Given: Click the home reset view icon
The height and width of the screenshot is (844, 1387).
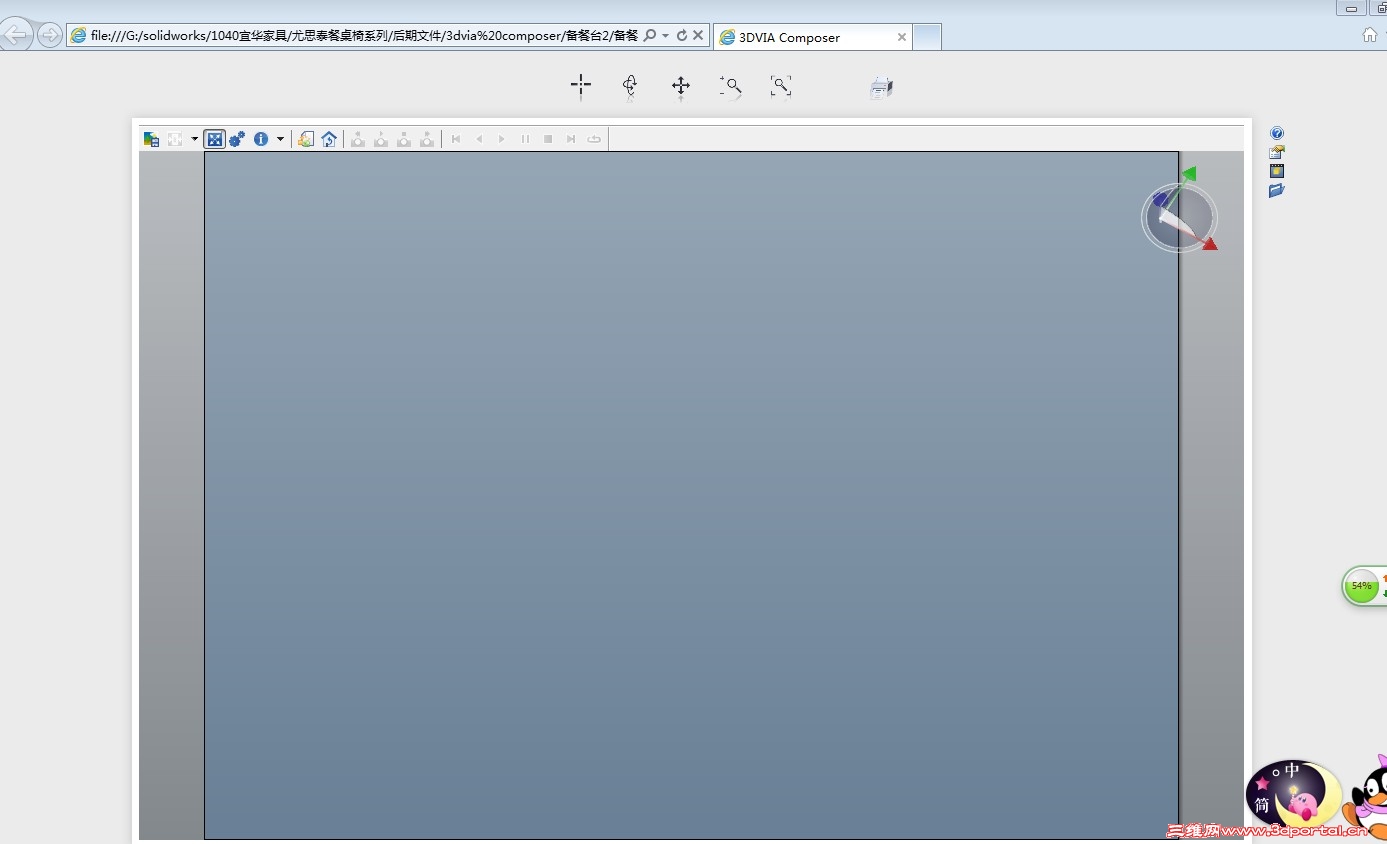Looking at the screenshot, I should click(x=329, y=139).
